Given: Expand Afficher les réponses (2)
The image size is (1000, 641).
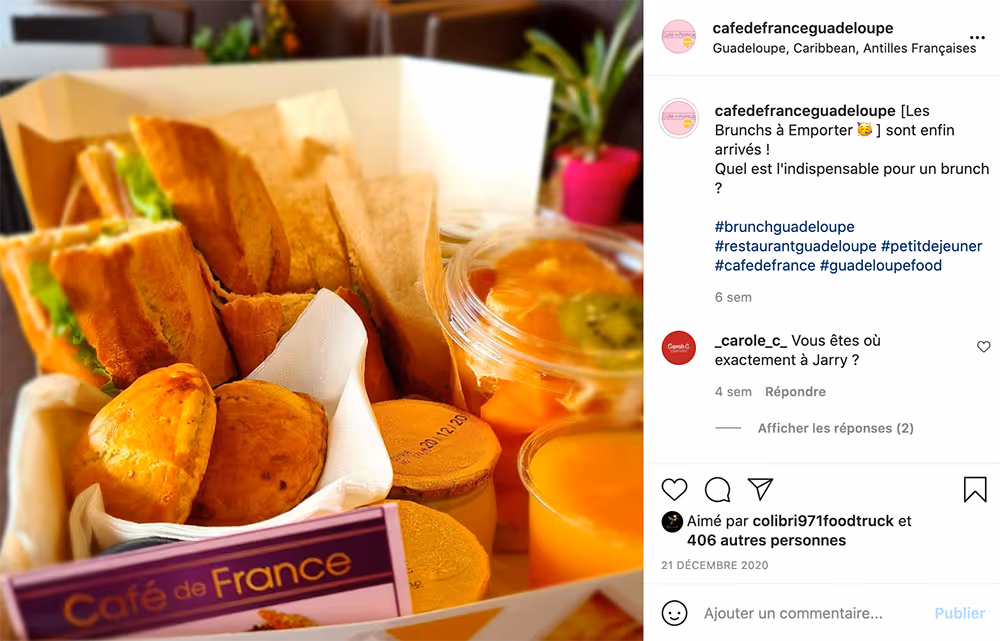Looking at the screenshot, I should (x=835, y=428).
